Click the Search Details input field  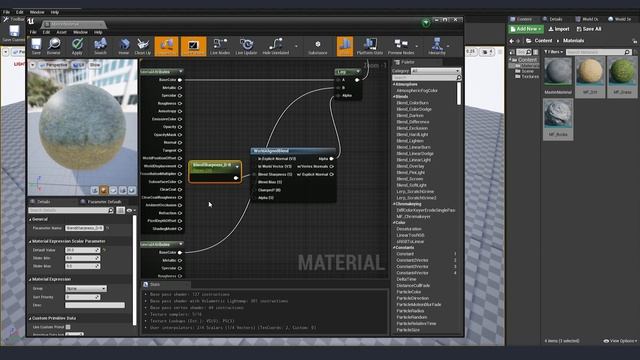(71, 210)
